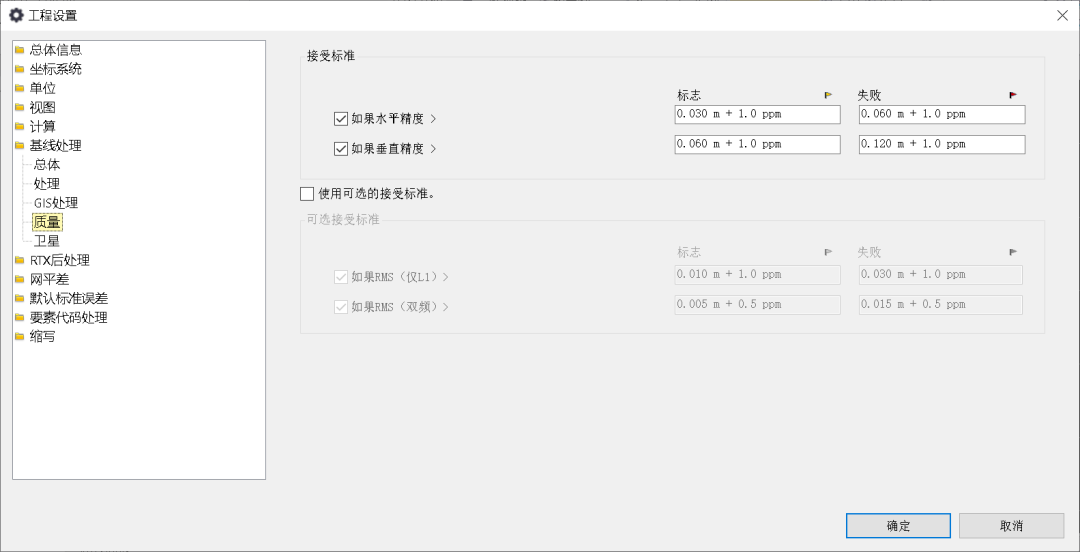
Task: Click the folder icon beside 要素代码处理
Action: (20, 318)
